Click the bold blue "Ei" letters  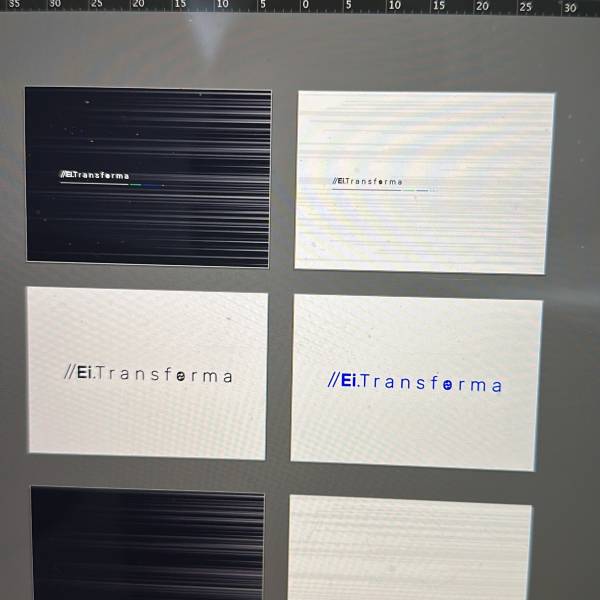click(x=349, y=381)
